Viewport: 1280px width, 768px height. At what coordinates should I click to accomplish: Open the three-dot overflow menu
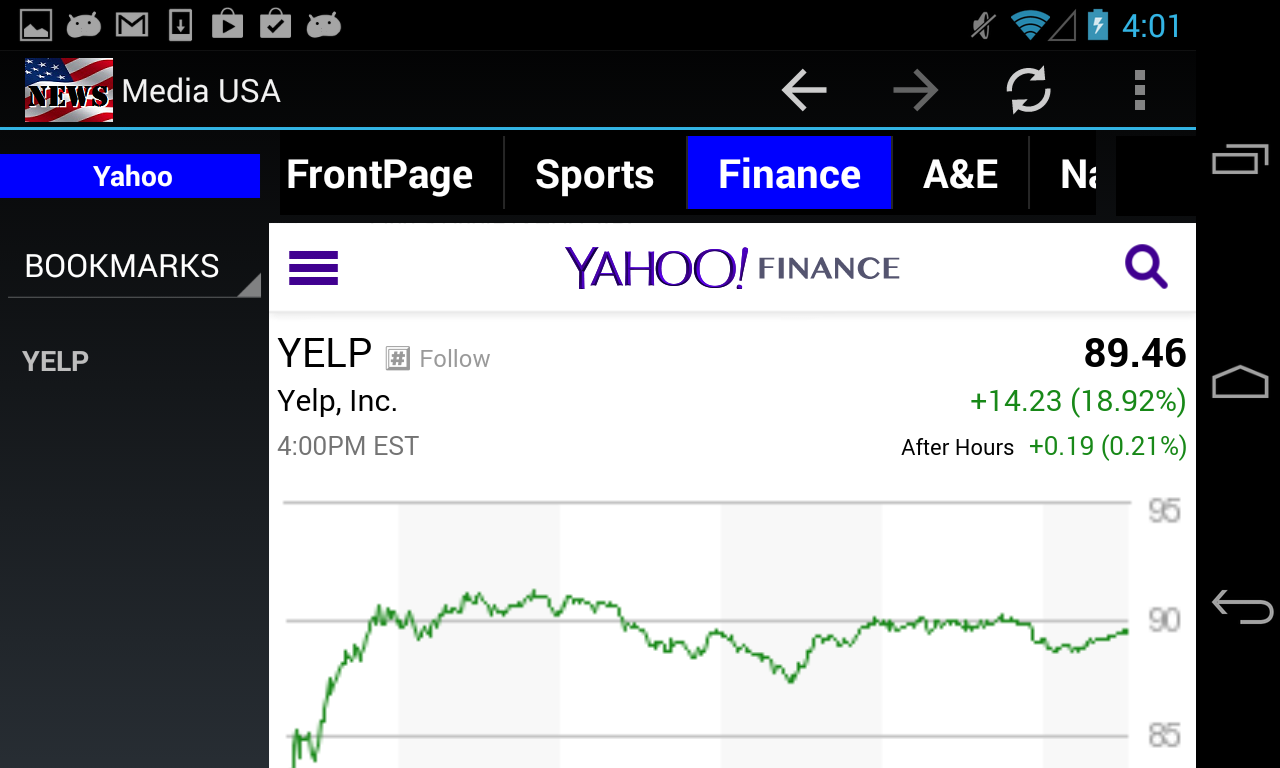tap(1139, 91)
